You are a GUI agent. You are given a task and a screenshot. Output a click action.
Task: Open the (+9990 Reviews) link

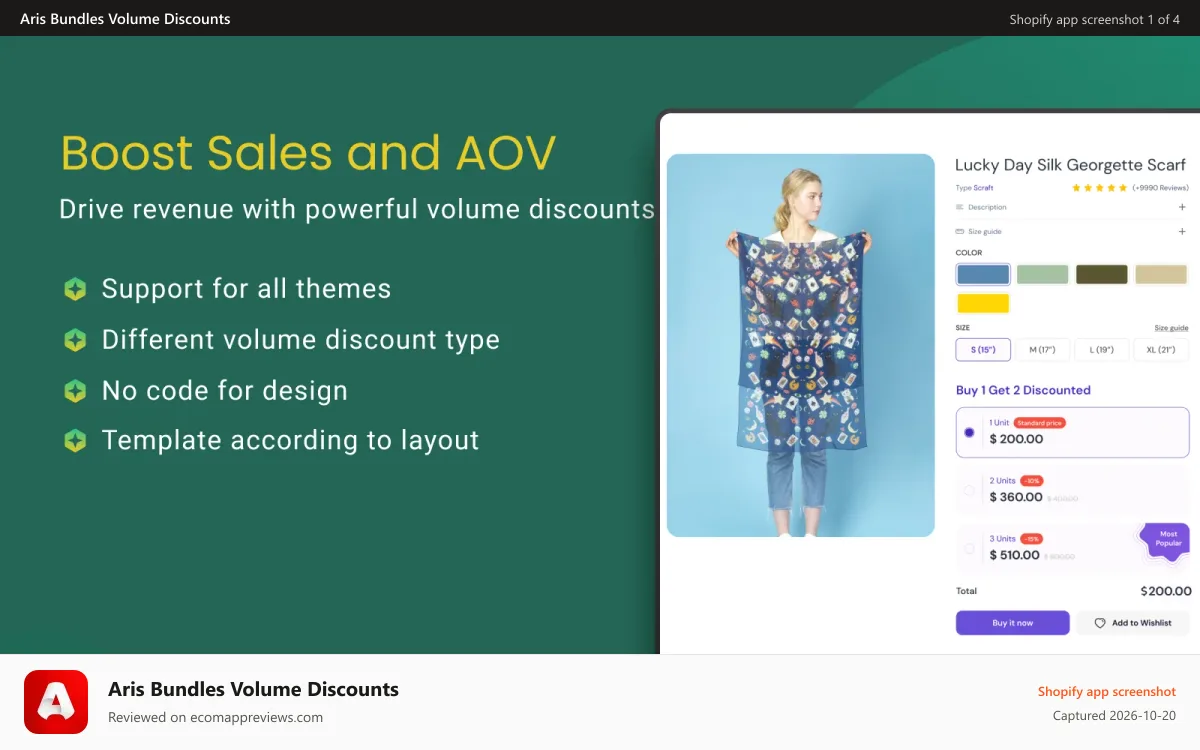click(x=1160, y=188)
